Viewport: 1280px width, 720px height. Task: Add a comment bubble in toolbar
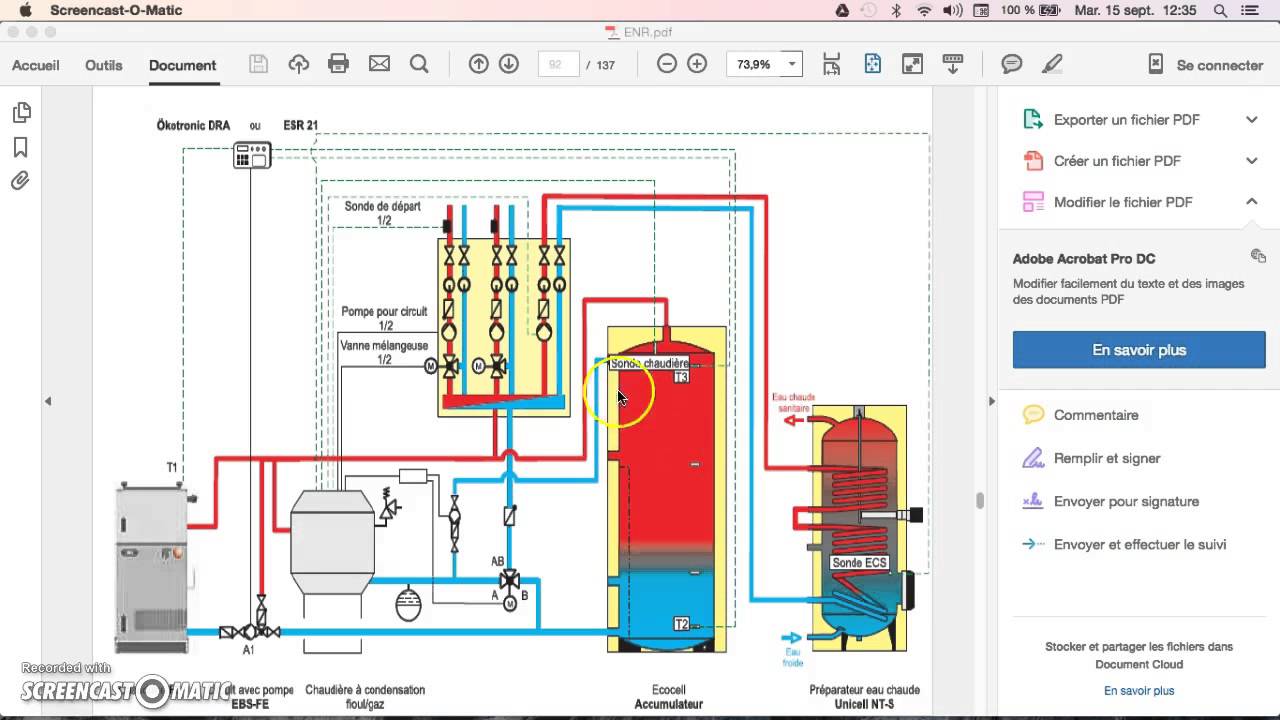click(1012, 64)
